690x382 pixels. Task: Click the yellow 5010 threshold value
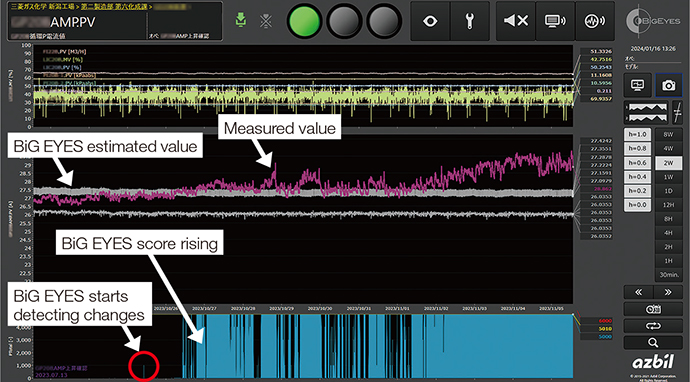[x=596, y=329]
